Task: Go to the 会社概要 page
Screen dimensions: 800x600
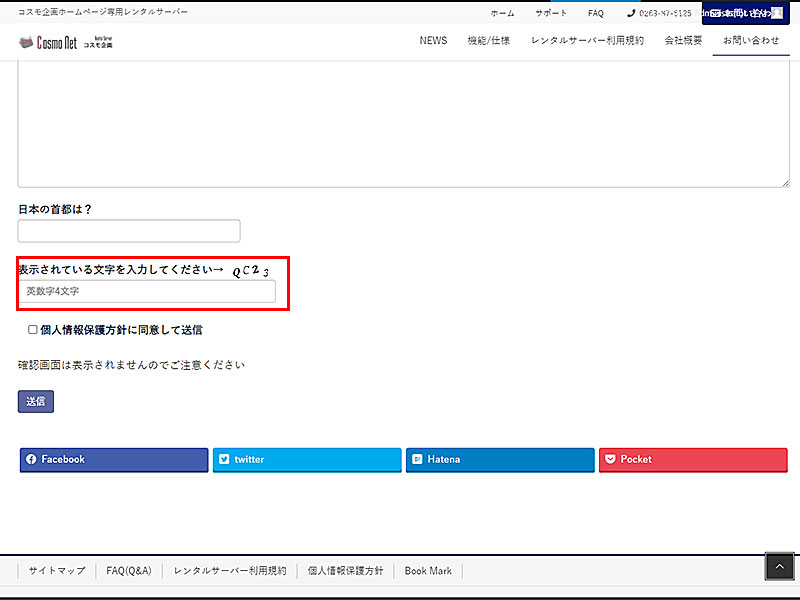Action: (x=683, y=41)
